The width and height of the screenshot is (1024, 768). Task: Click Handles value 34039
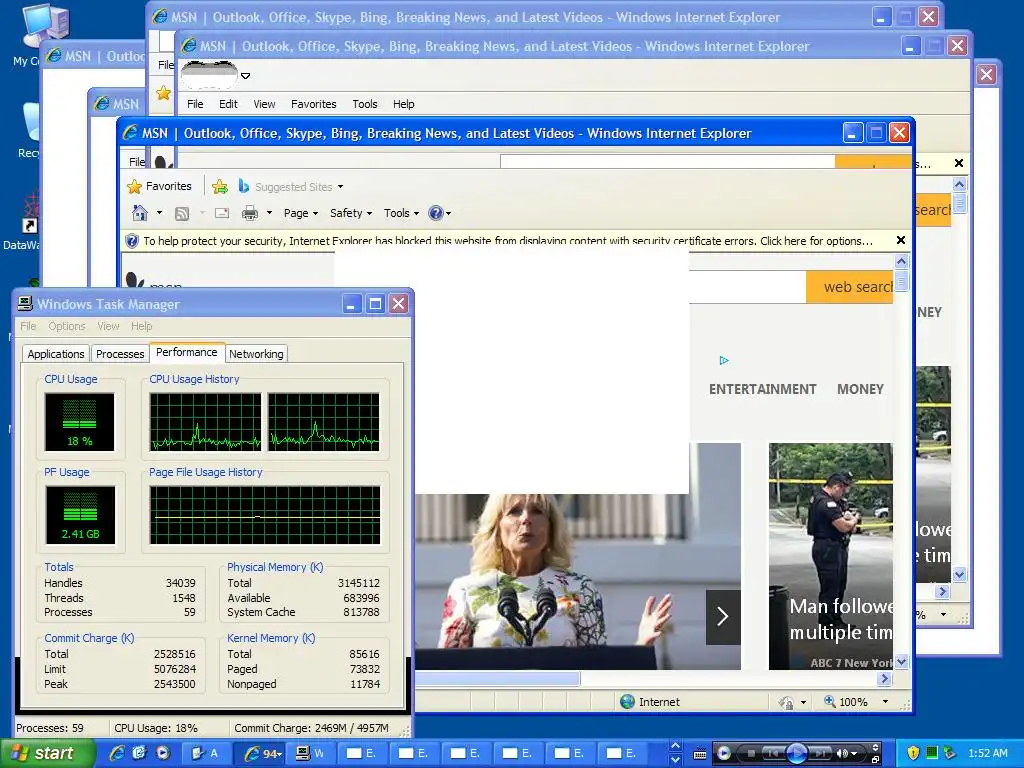[x=180, y=583]
